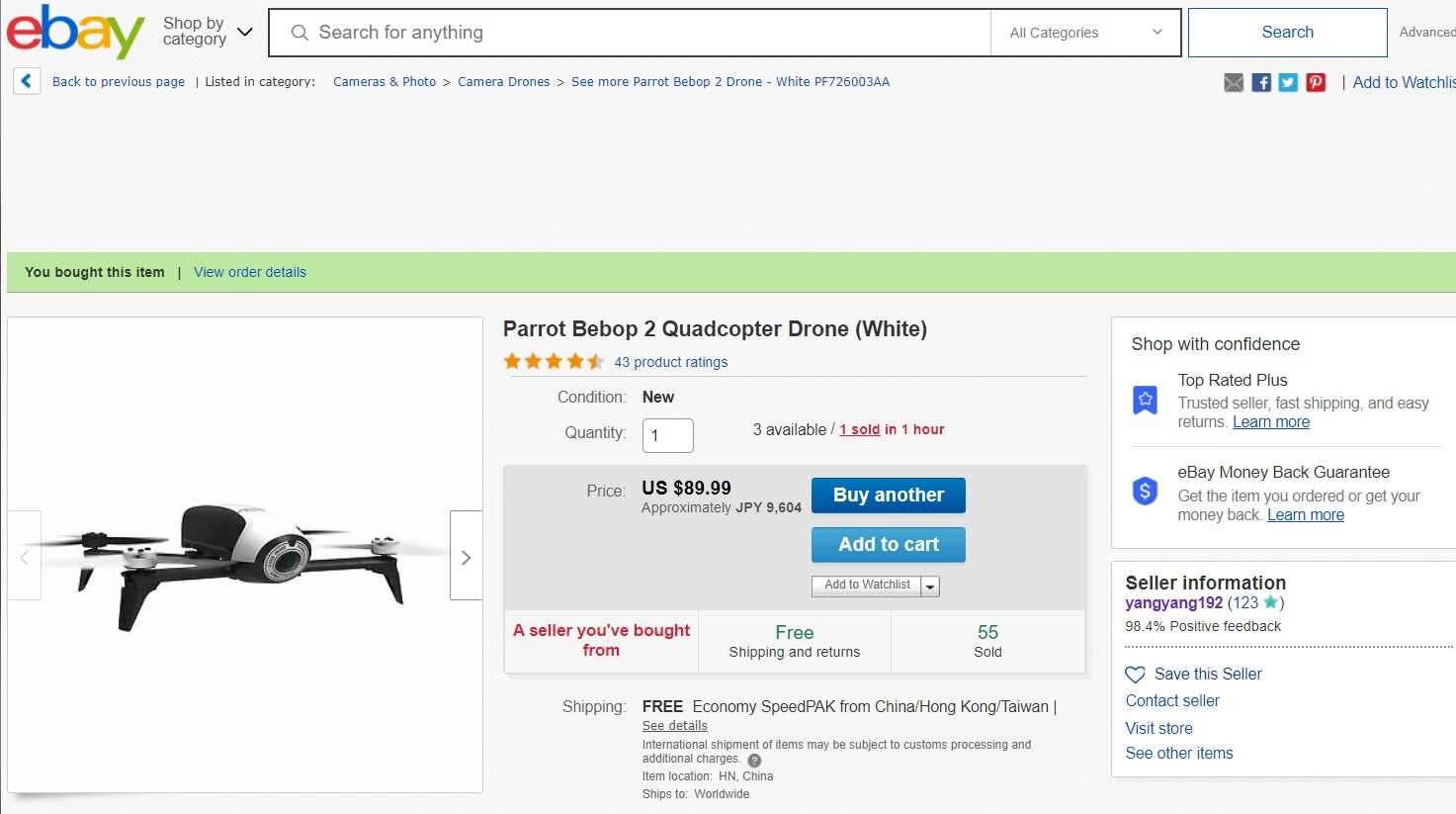
Task: Share listing on Twitter
Action: [x=1288, y=83]
